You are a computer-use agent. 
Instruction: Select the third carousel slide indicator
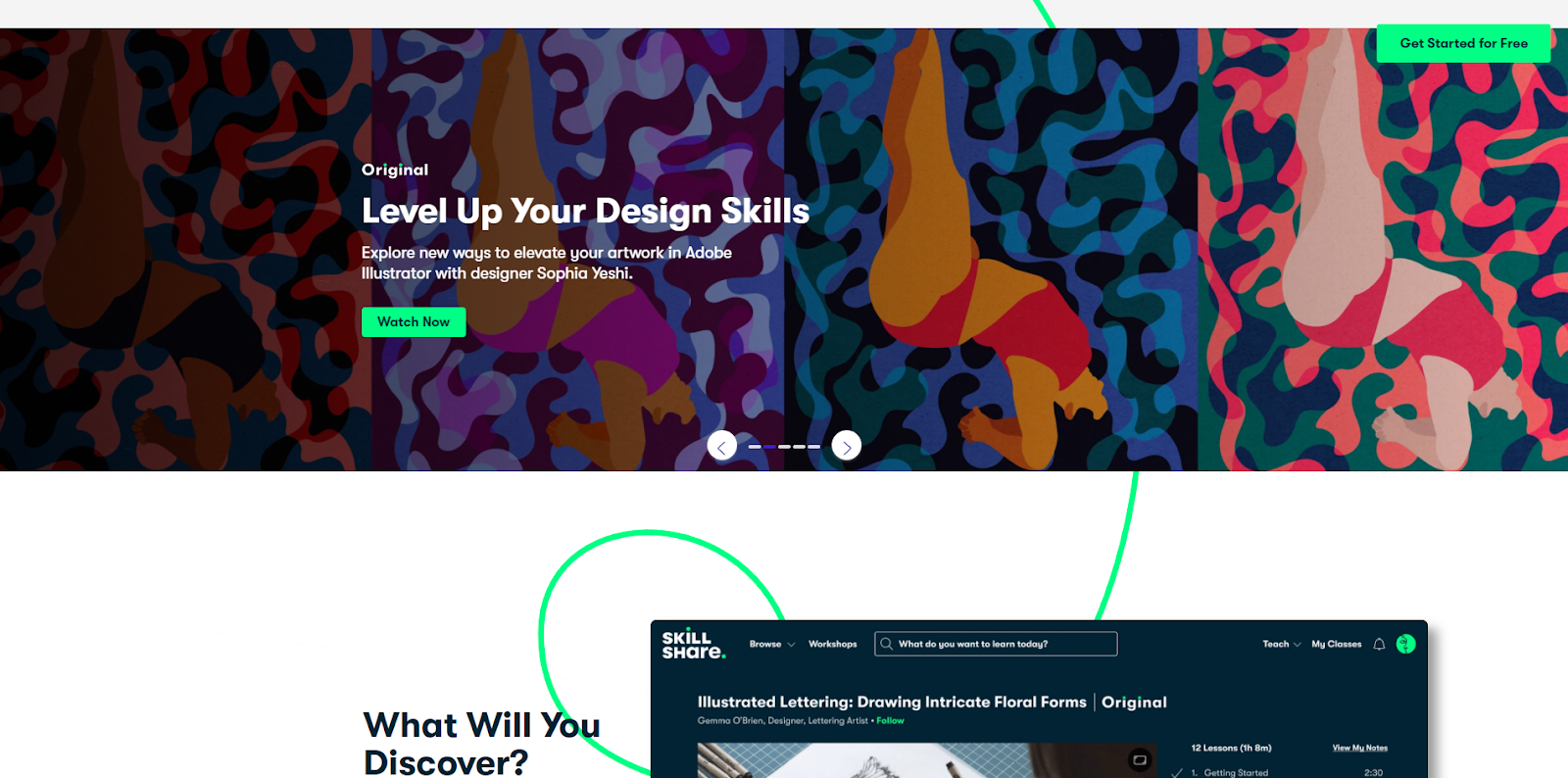(784, 447)
